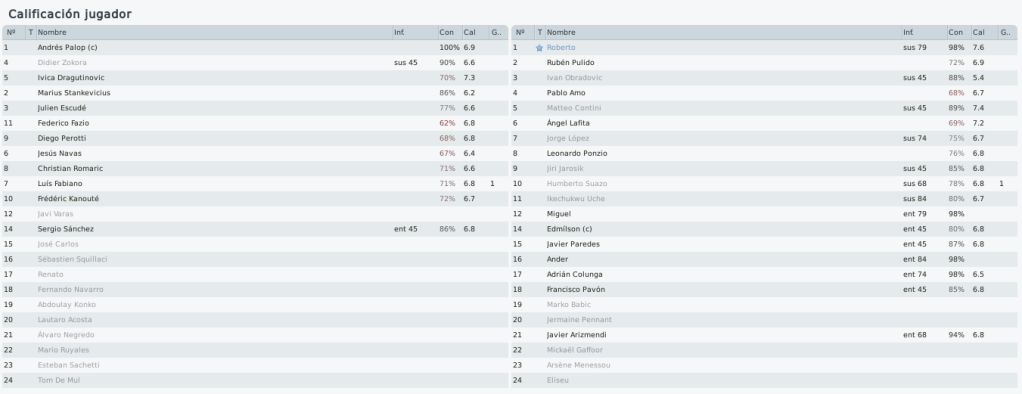Select Andrés Palop (c) row
Screen dimensions: 1022x394
pyautogui.click(x=255, y=48)
